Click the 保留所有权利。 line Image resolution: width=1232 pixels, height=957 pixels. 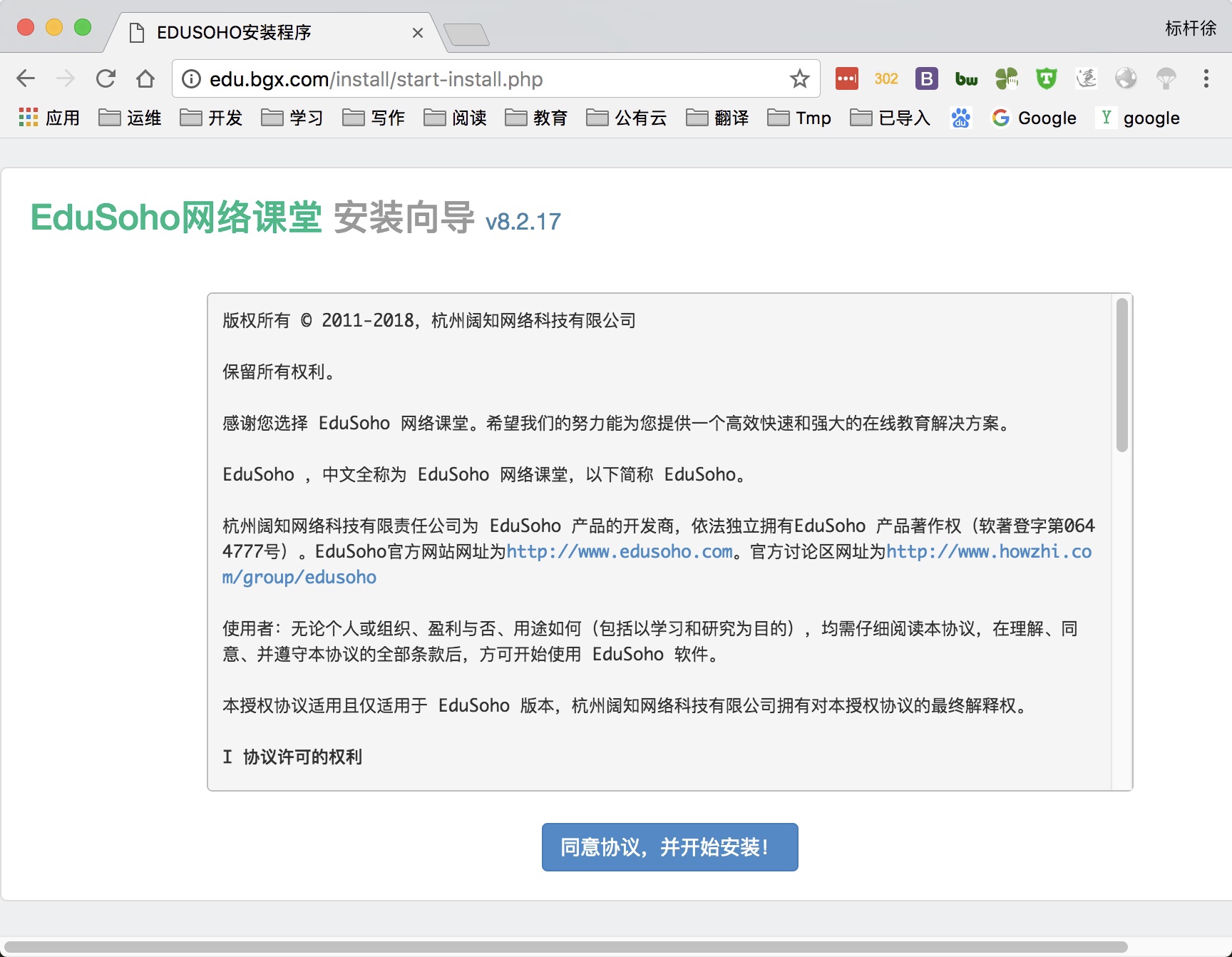coord(279,372)
